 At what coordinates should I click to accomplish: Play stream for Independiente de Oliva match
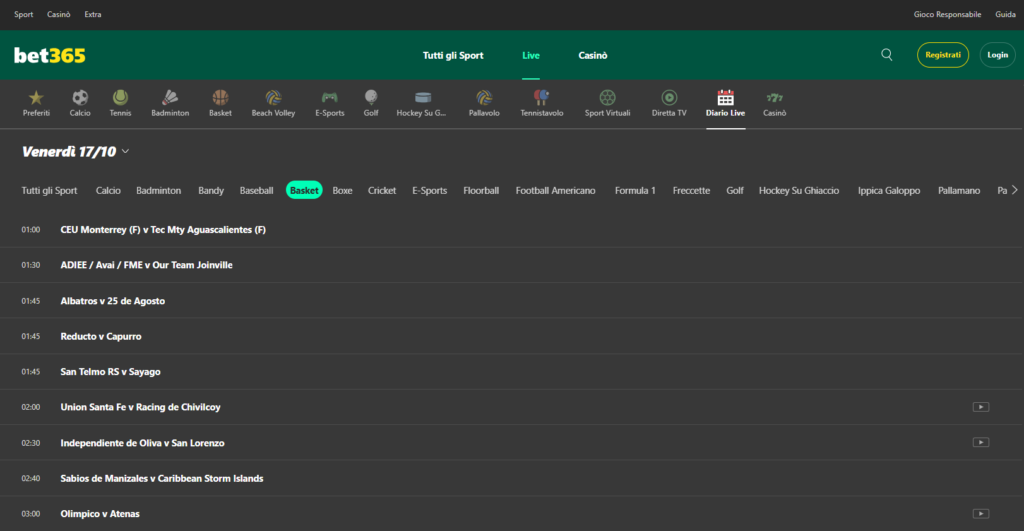(980, 442)
